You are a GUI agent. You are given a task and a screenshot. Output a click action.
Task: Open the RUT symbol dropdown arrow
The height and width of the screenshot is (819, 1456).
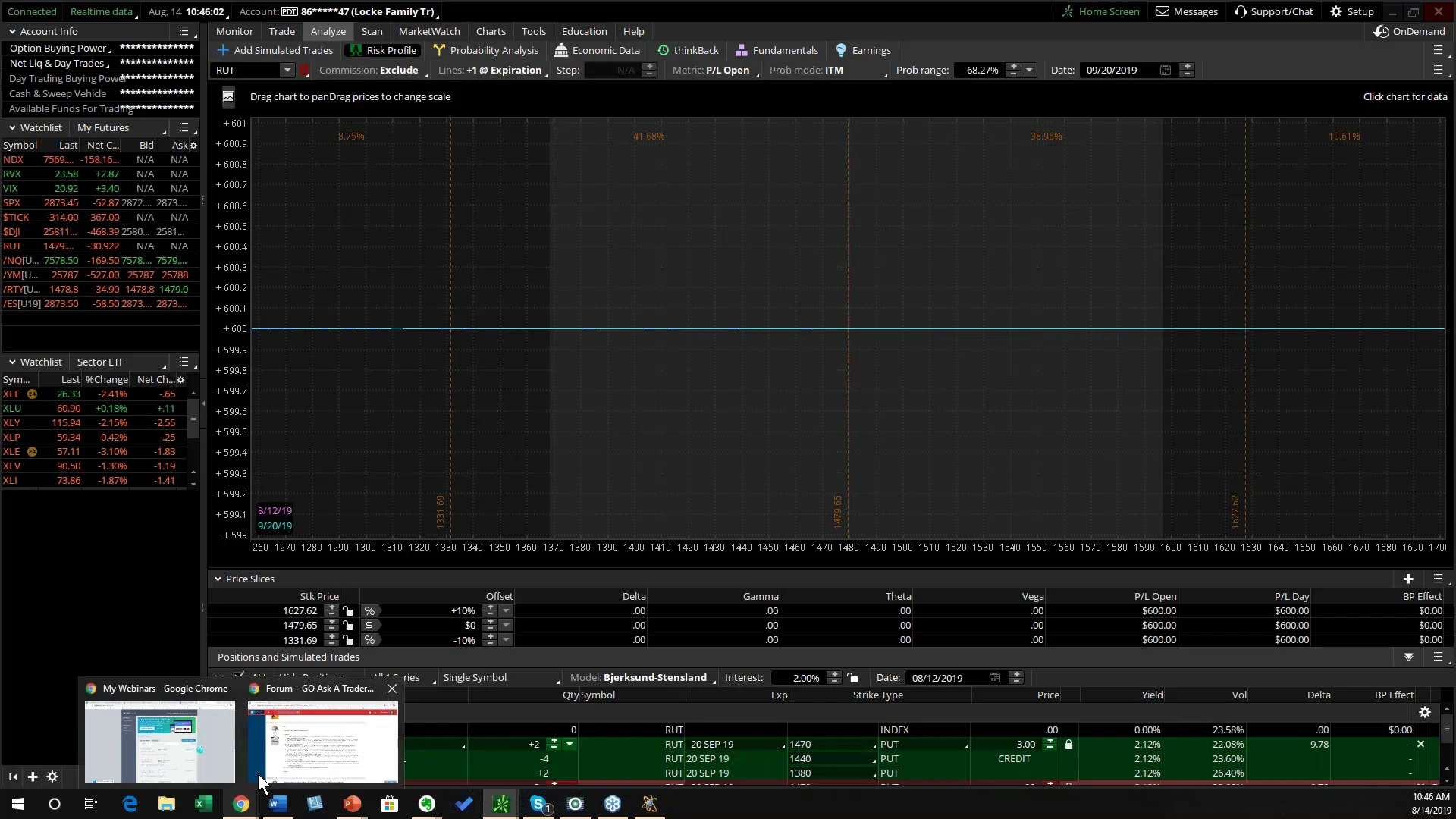click(287, 70)
